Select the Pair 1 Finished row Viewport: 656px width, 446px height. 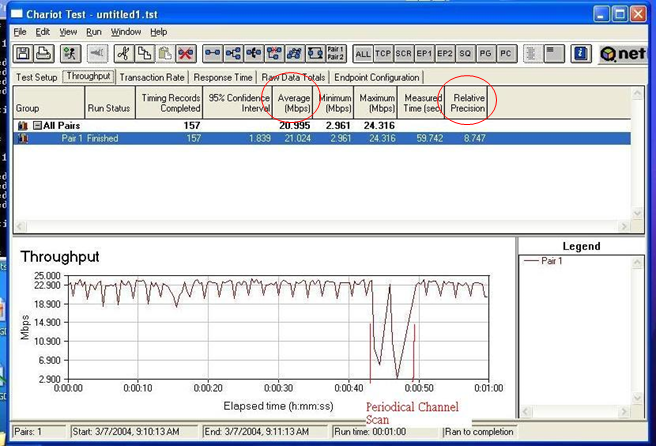tap(322, 138)
